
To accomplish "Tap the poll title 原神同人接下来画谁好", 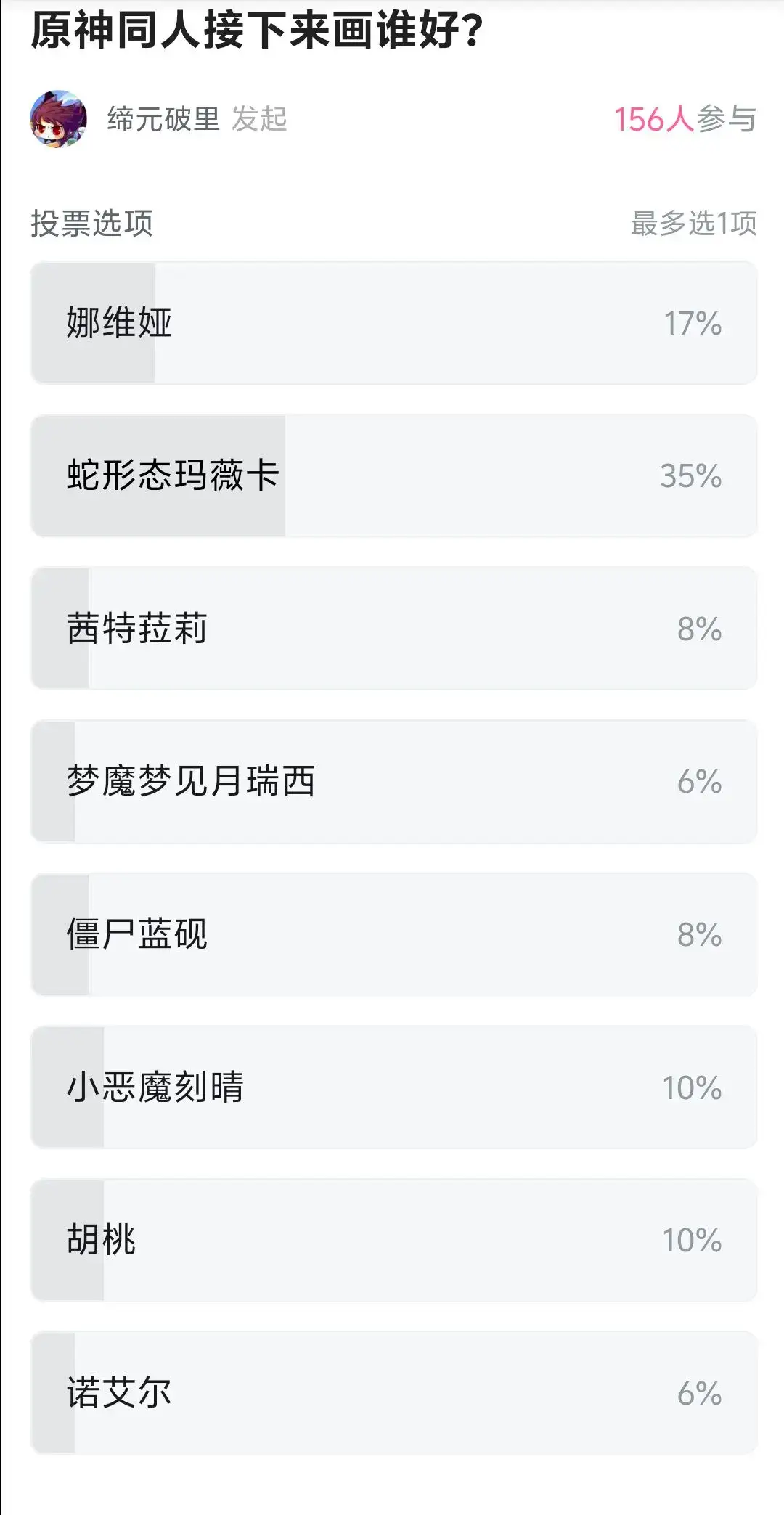I will 257,30.
